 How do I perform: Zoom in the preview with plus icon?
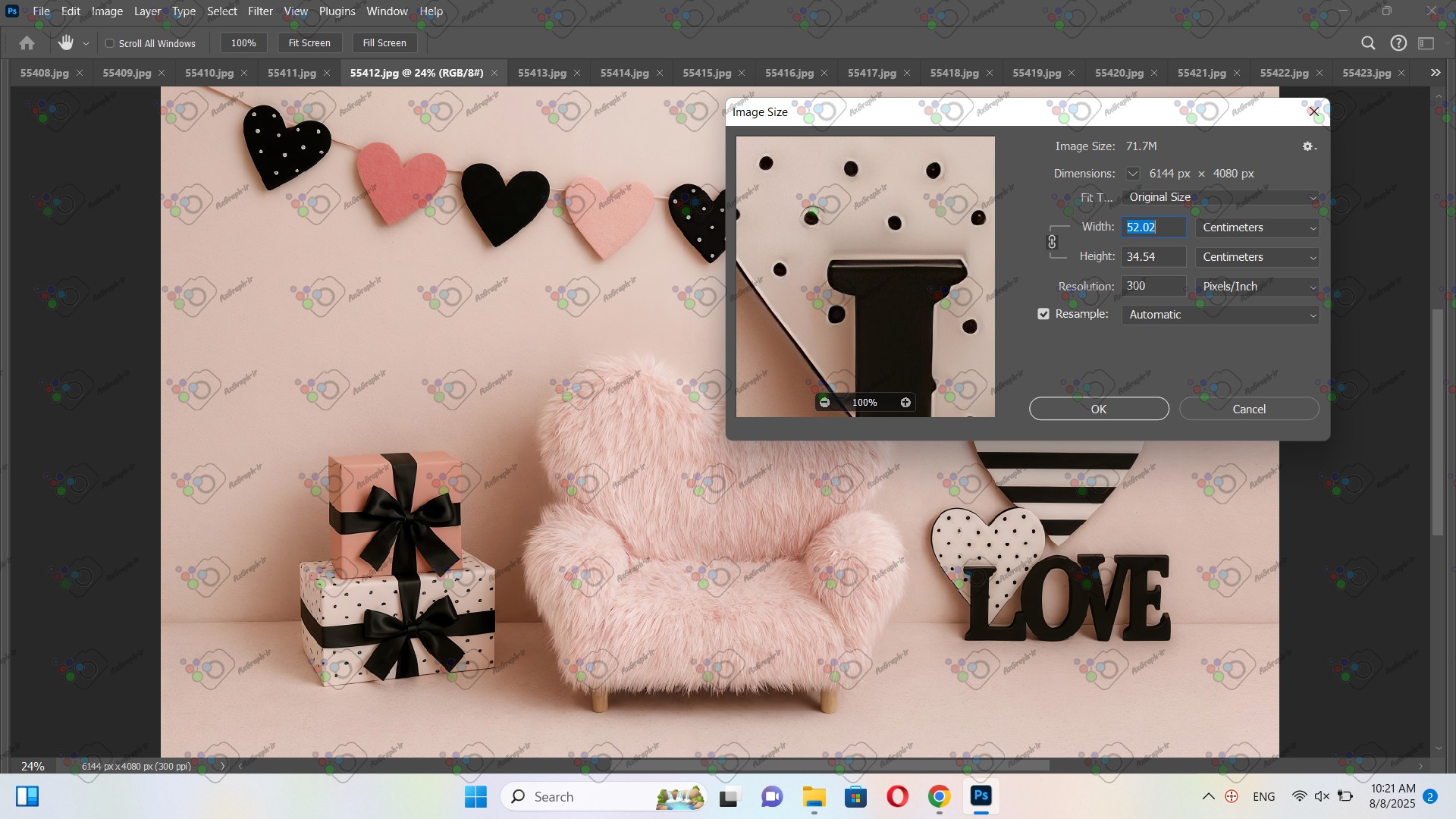pyautogui.click(x=905, y=403)
